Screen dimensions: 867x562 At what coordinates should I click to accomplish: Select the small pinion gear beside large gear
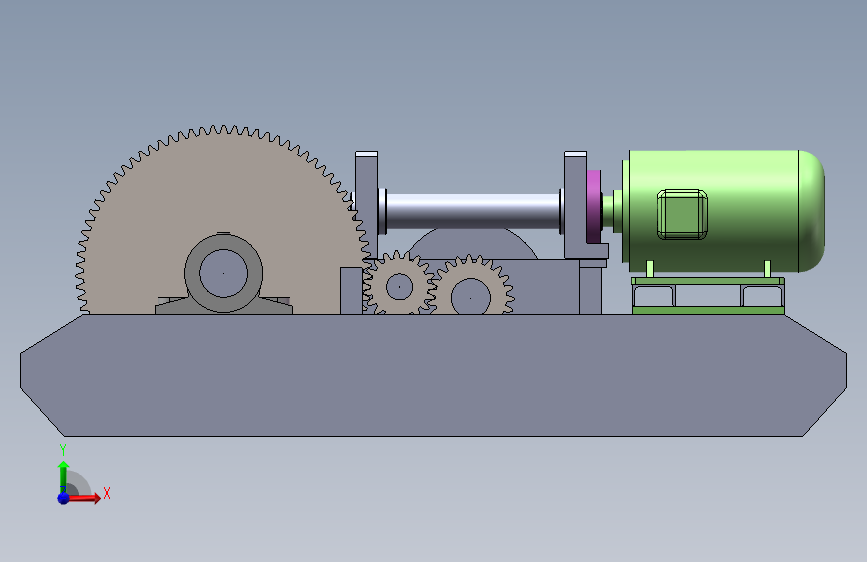399,284
